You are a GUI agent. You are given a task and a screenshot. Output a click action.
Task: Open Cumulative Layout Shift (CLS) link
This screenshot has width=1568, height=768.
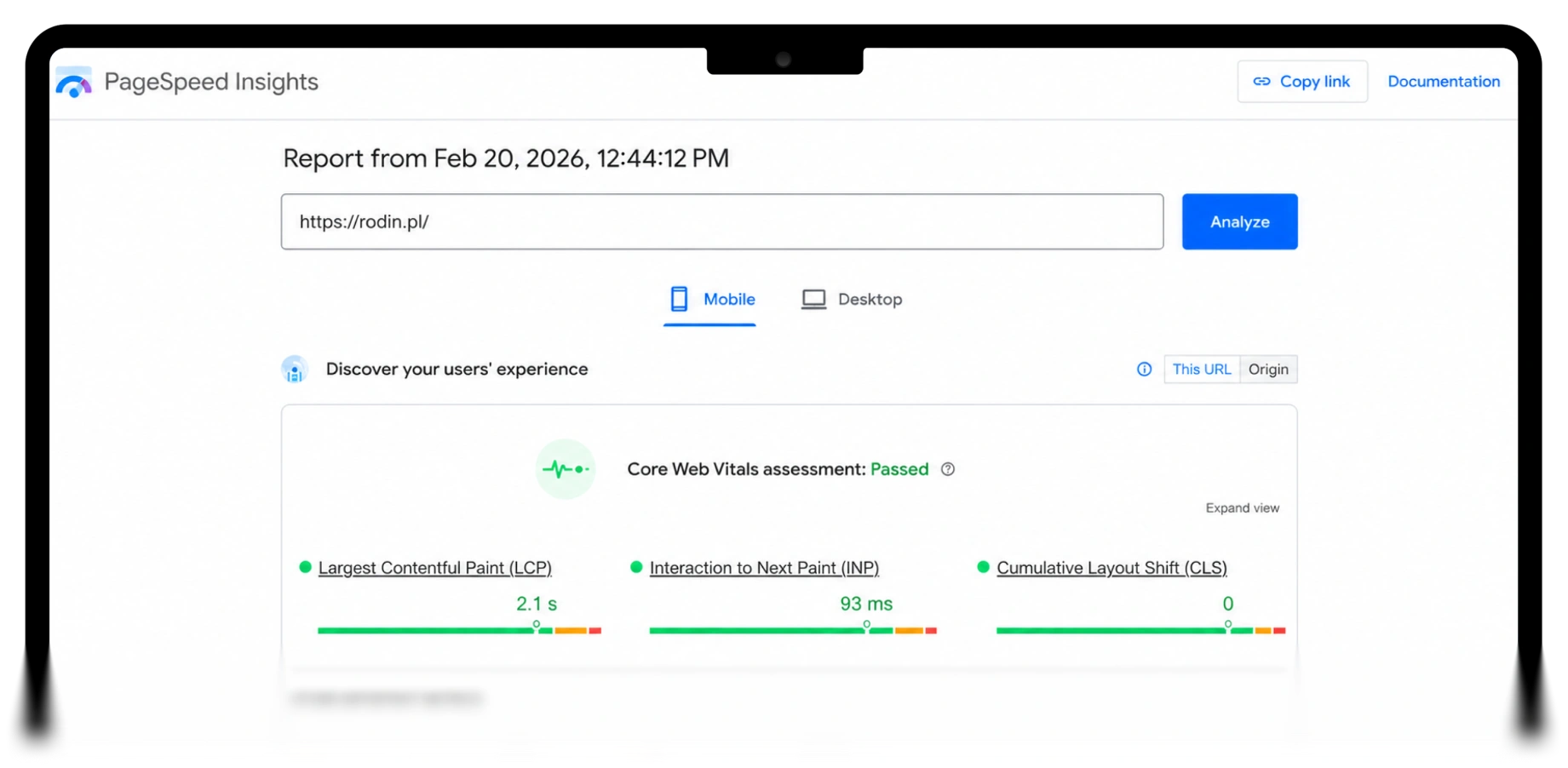[1111, 568]
